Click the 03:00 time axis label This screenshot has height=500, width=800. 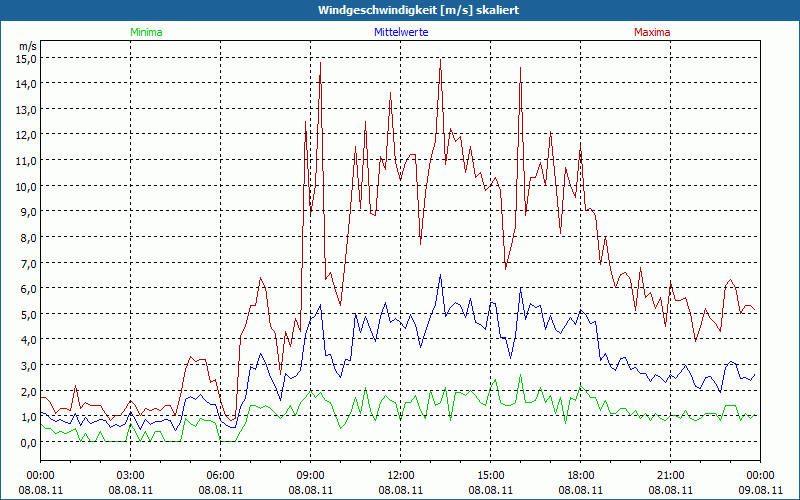coord(131,476)
